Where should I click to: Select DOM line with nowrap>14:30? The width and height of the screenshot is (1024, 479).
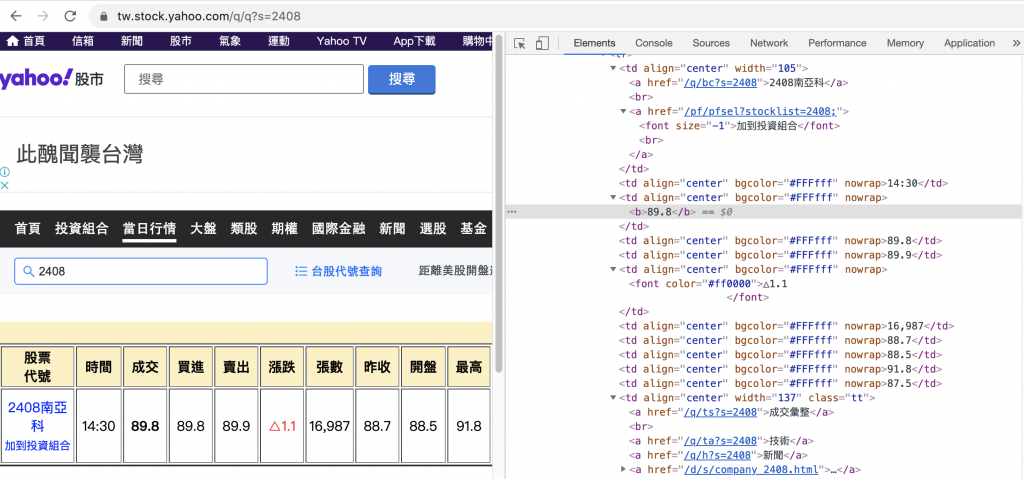point(784,183)
